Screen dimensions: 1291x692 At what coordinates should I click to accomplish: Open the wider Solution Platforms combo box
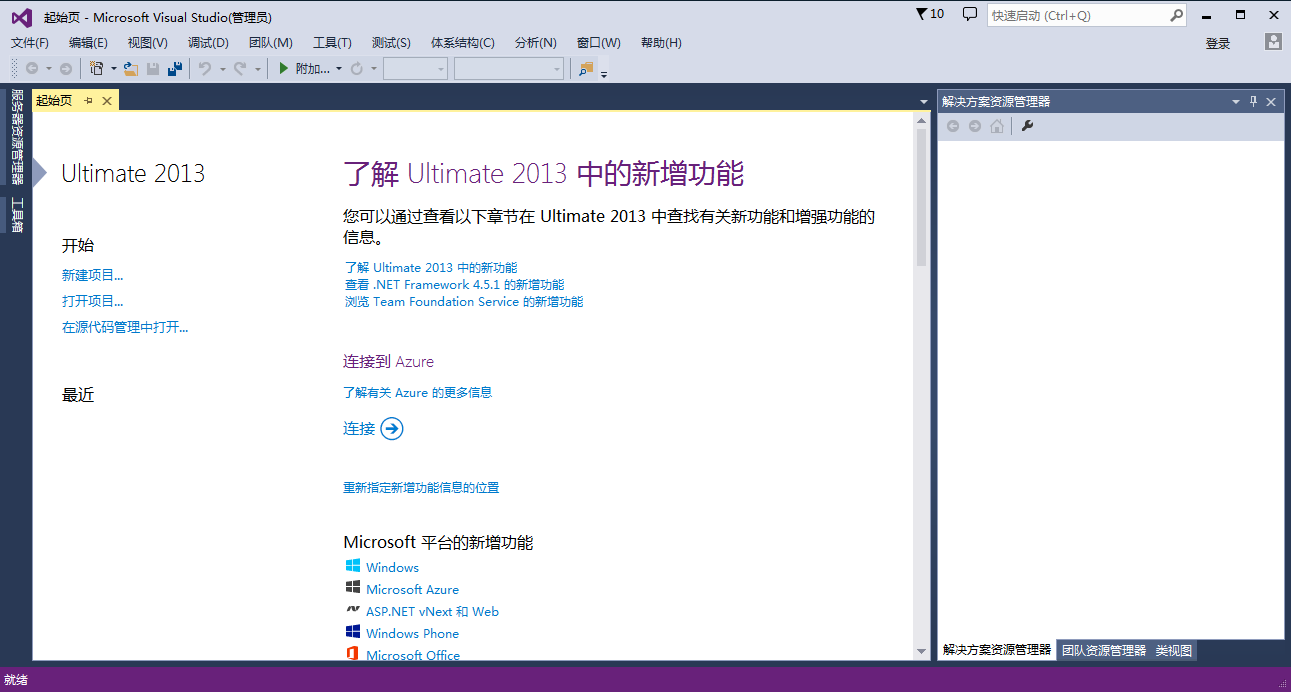509,68
